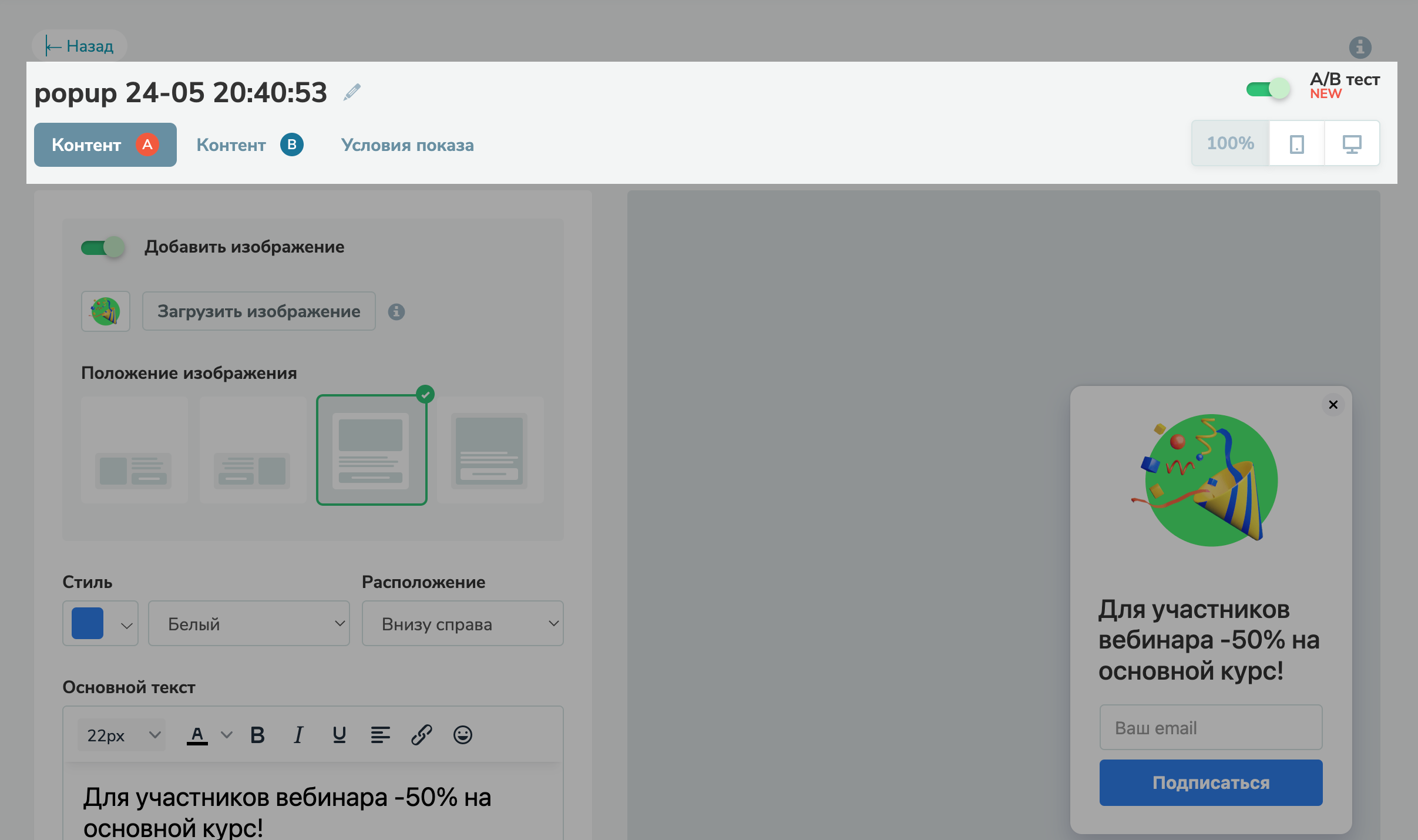Open the text alignment options
This screenshot has width=1418, height=840.
[380, 735]
